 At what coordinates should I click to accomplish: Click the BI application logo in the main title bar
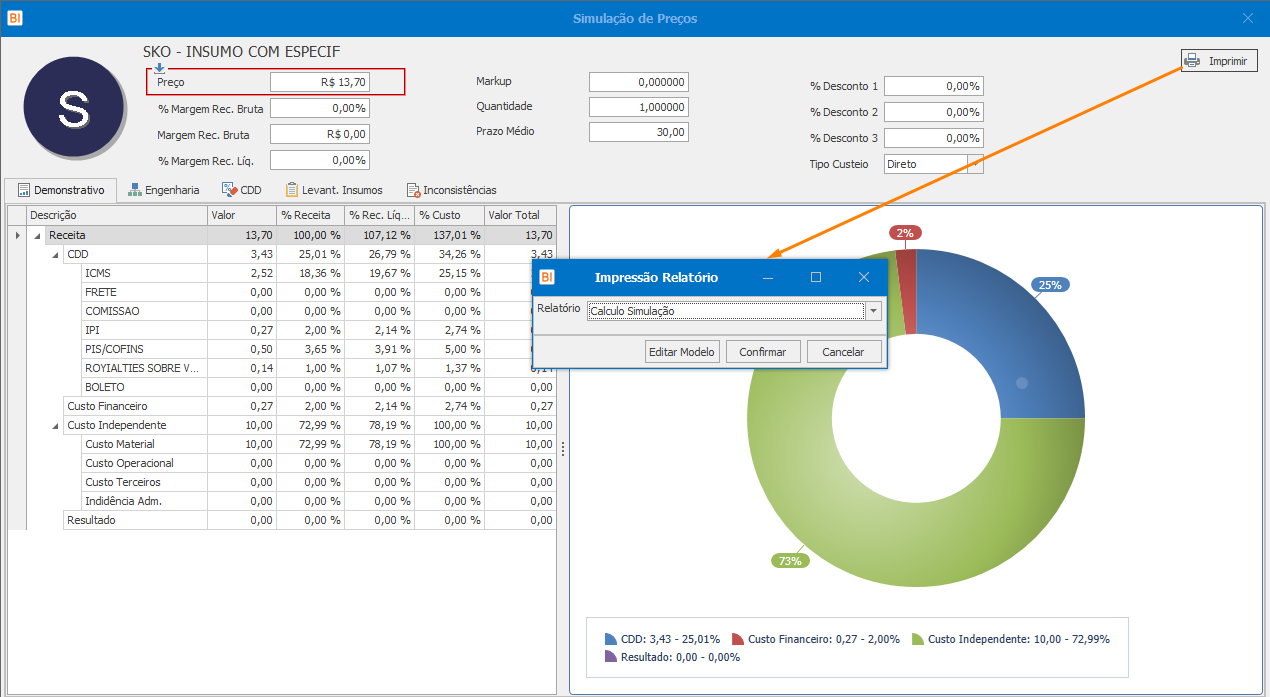[x=15, y=18]
